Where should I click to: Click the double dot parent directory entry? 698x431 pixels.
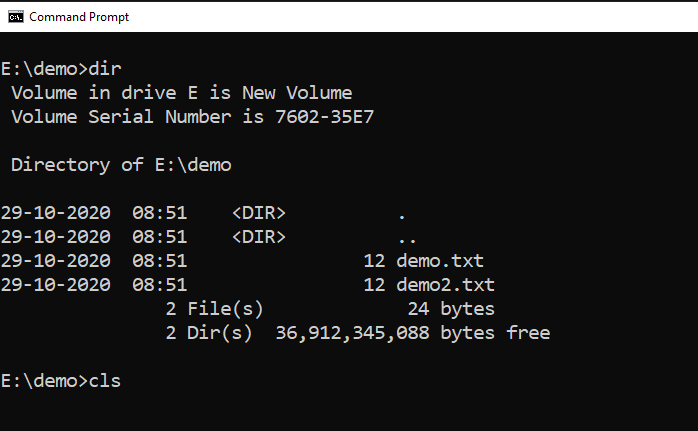[407, 241]
